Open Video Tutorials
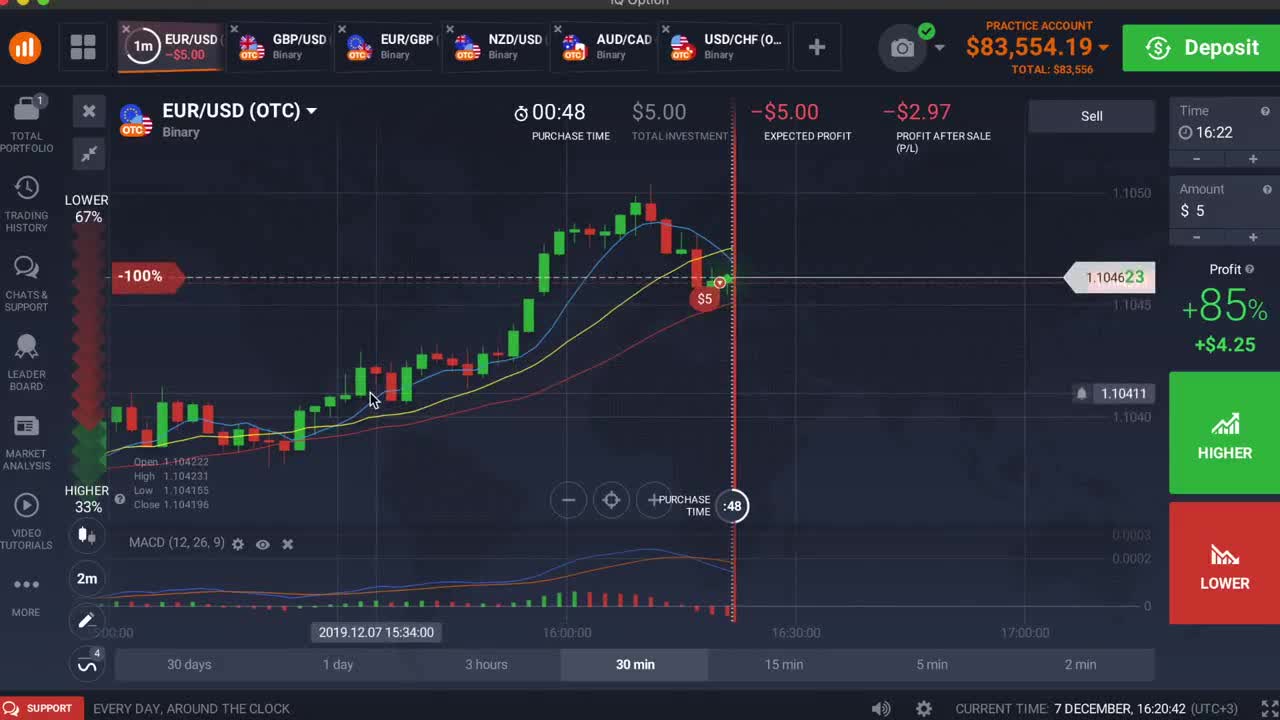The image size is (1280, 720). pyautogui.click(x=26, y=522)
